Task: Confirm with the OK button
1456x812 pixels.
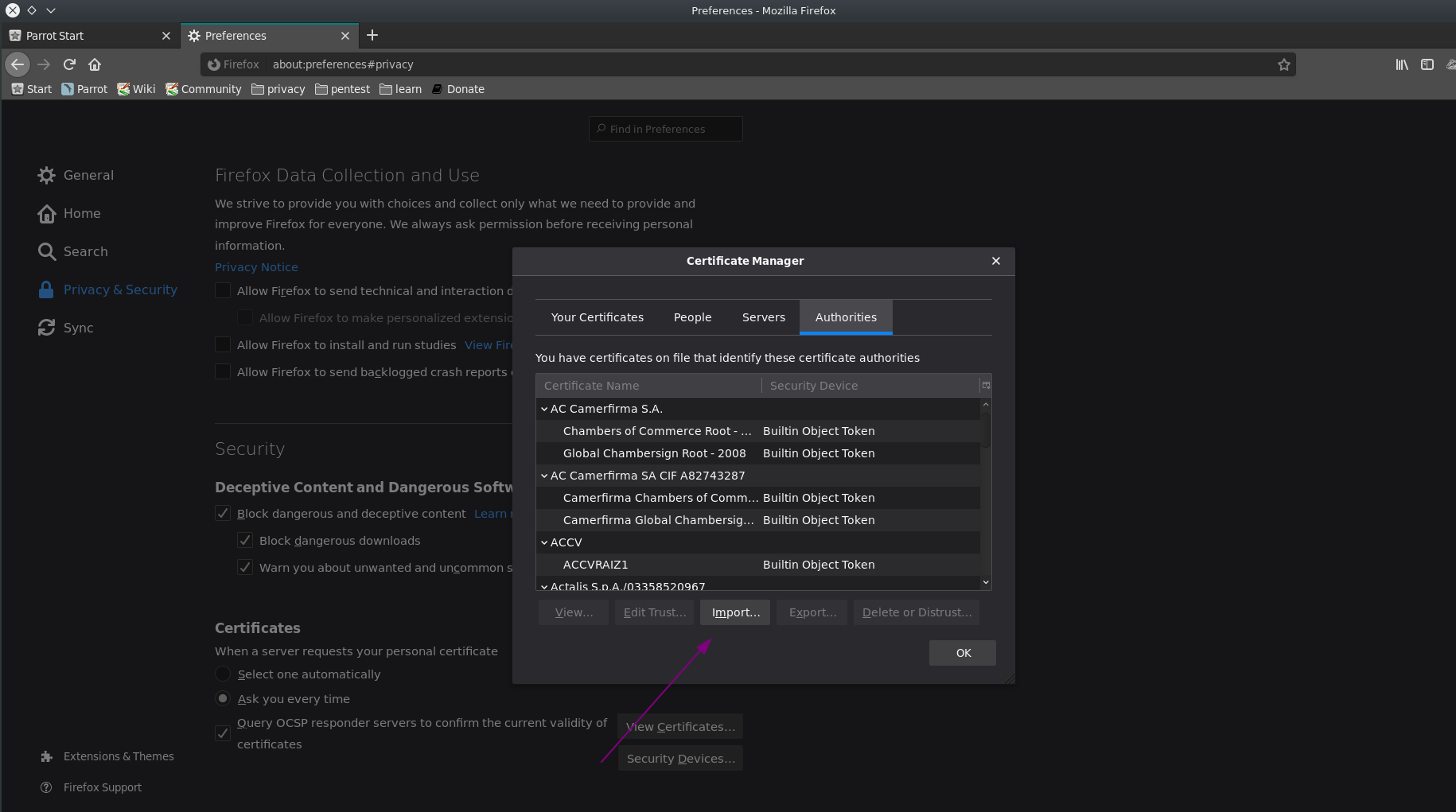Action: (x=963, y=653)
